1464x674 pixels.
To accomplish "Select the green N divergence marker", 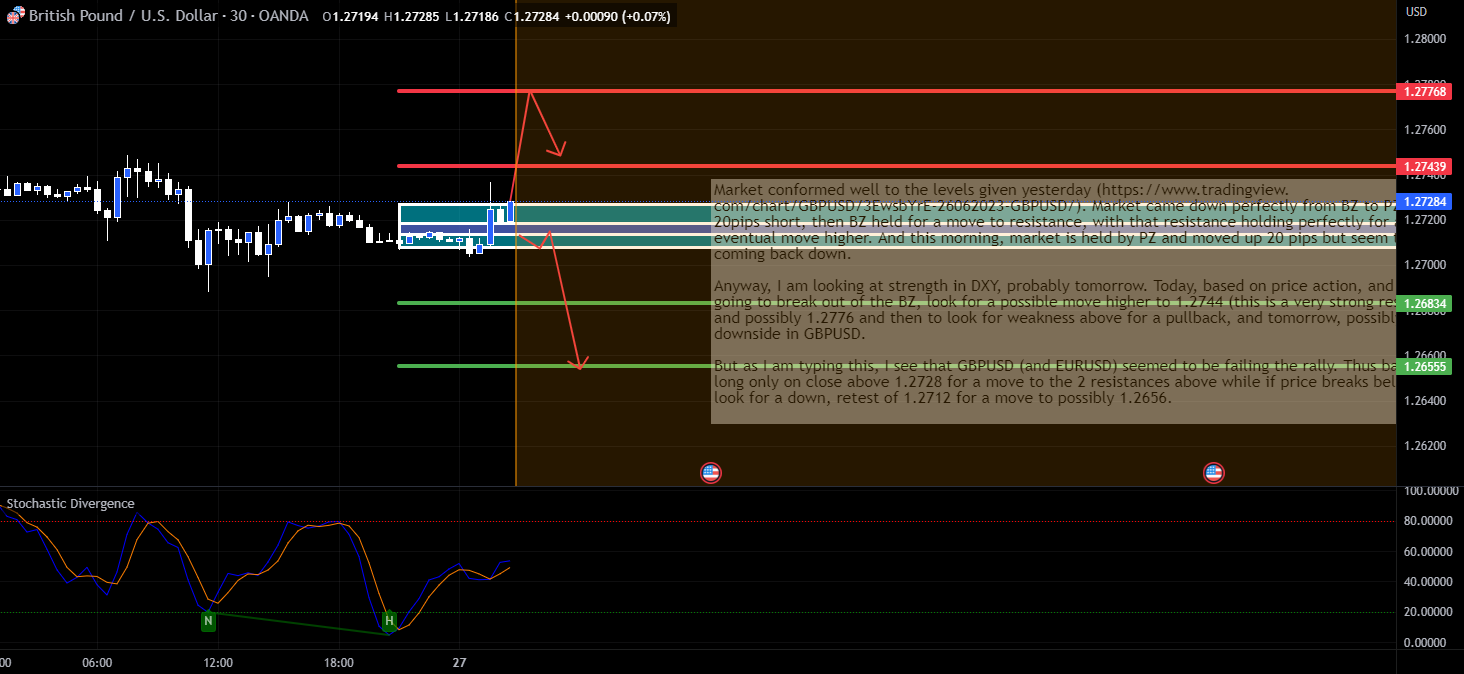I will 208,621.
